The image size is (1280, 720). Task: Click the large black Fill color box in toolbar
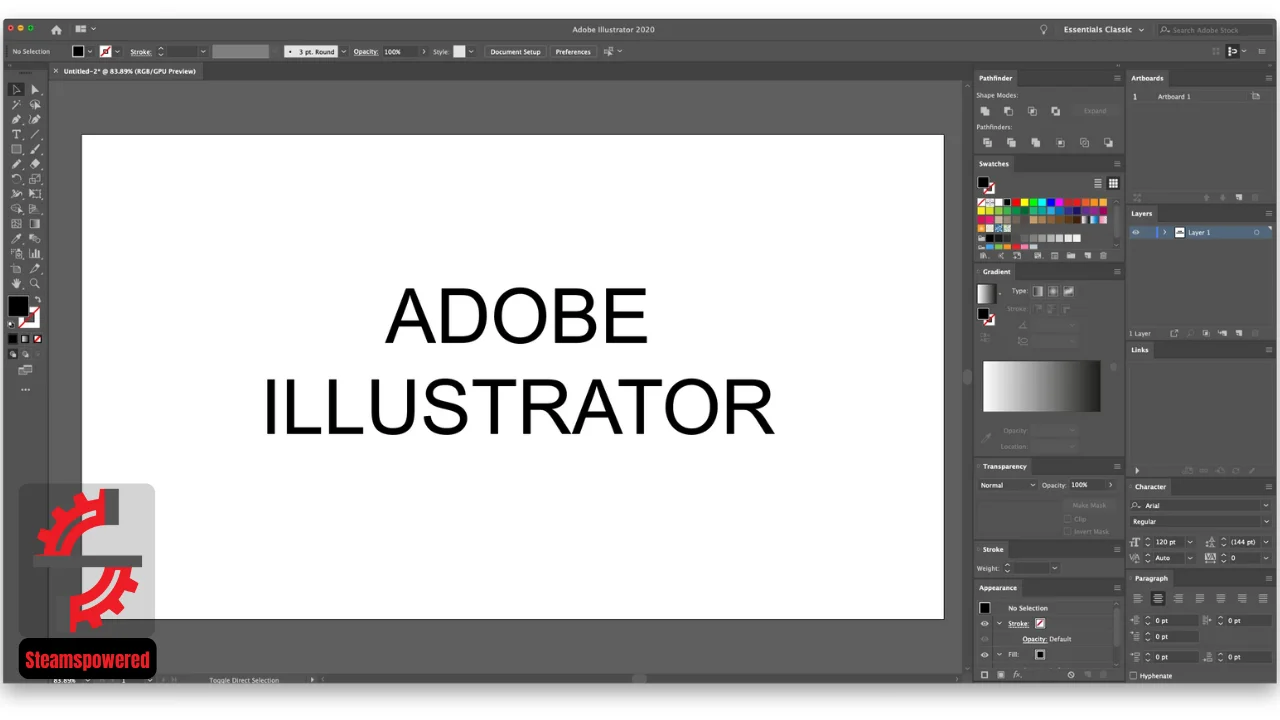coord(18,306)
